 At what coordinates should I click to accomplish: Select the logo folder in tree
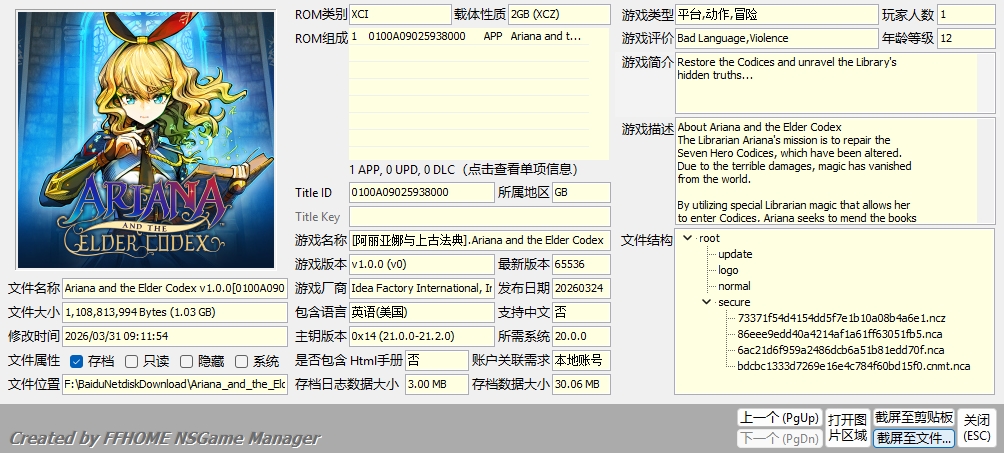[728, 270]
